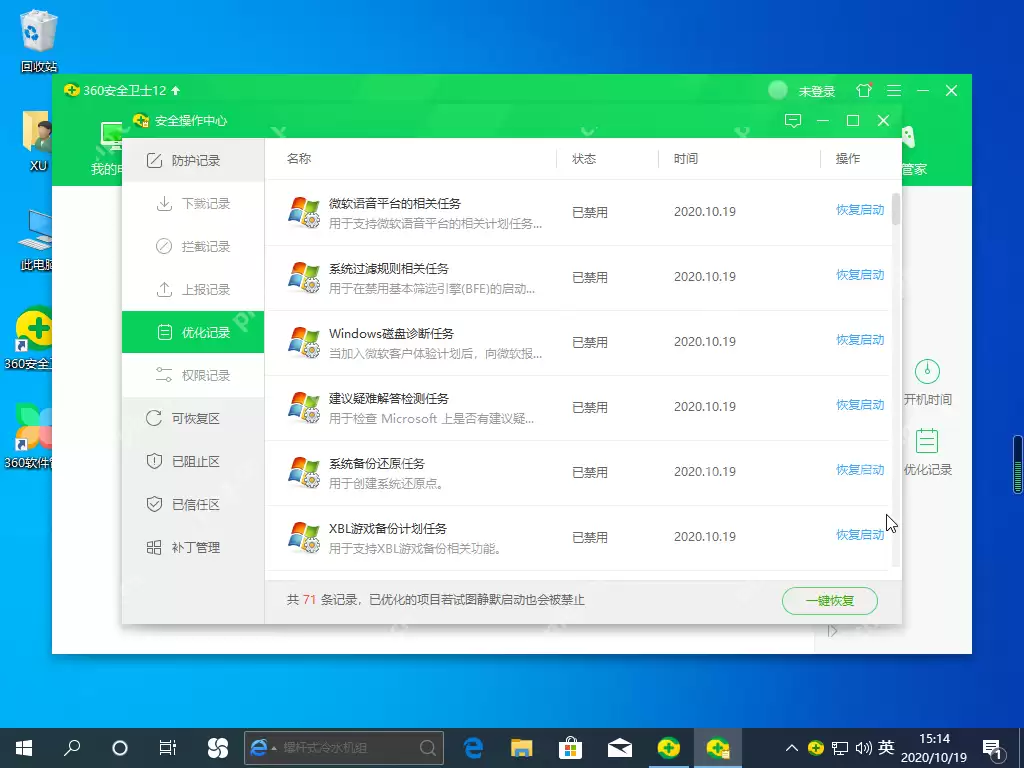Screen dimensions: 1024x768
Task: Open 补丁管理 patch management
Action: pyautogui.click(x=184, y=548)
